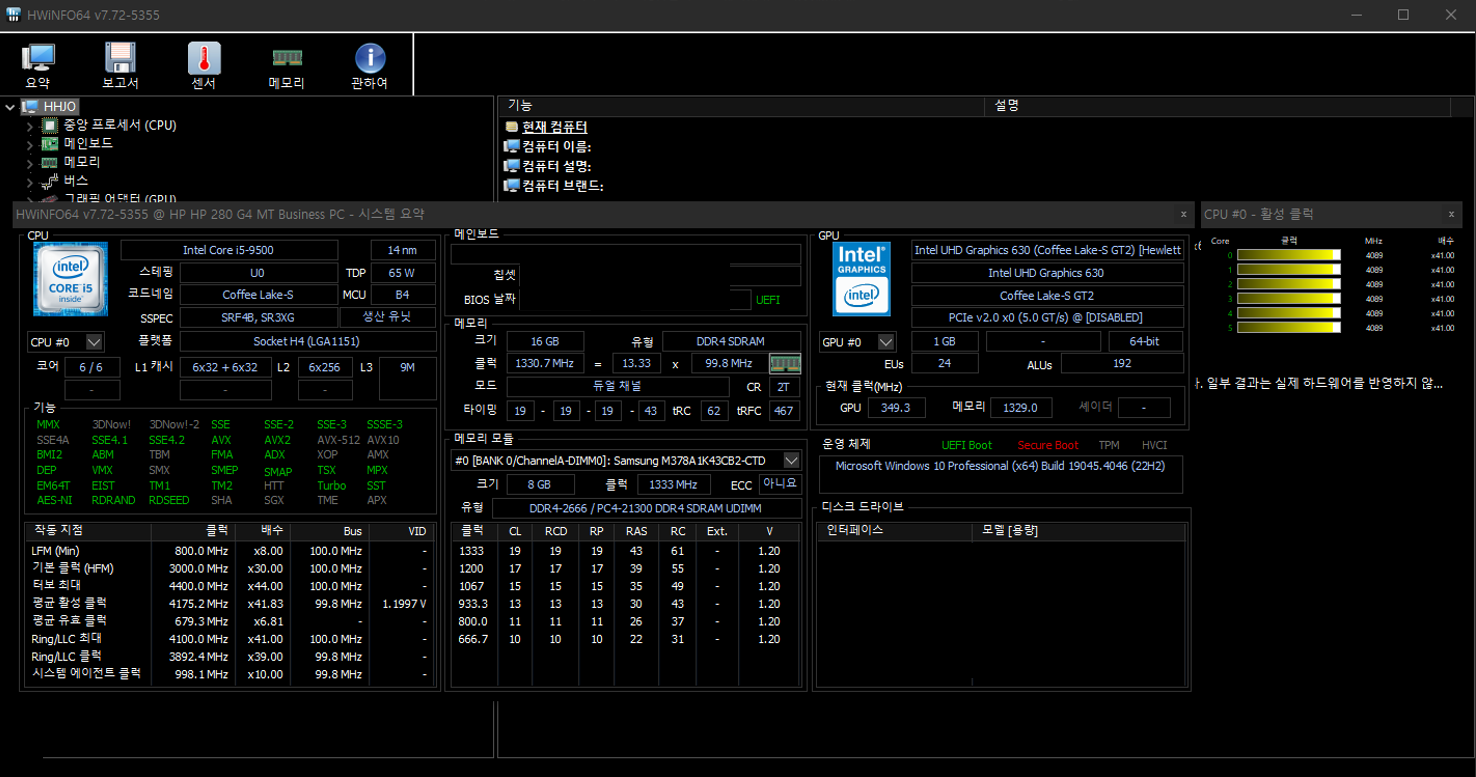Screen dimensions: 1476x777
Task: Click the Windows 10 Professional OS text field
Action: pos(1000,475)
